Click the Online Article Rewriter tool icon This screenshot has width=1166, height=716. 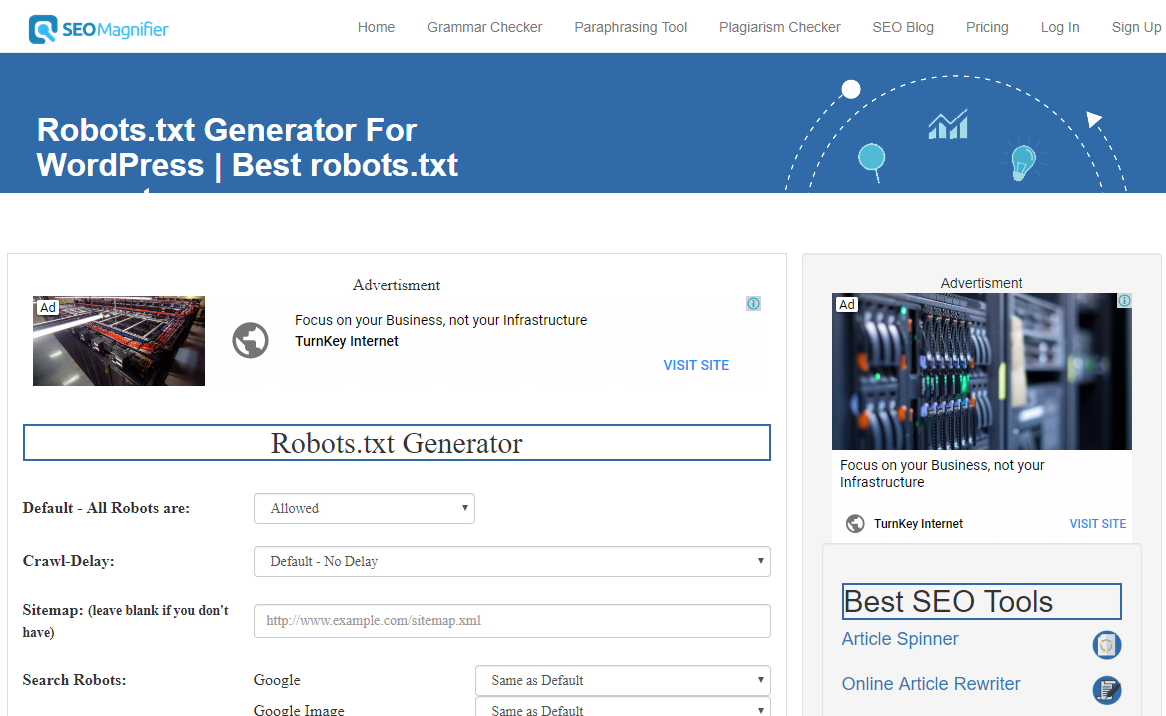point(1107,690)
